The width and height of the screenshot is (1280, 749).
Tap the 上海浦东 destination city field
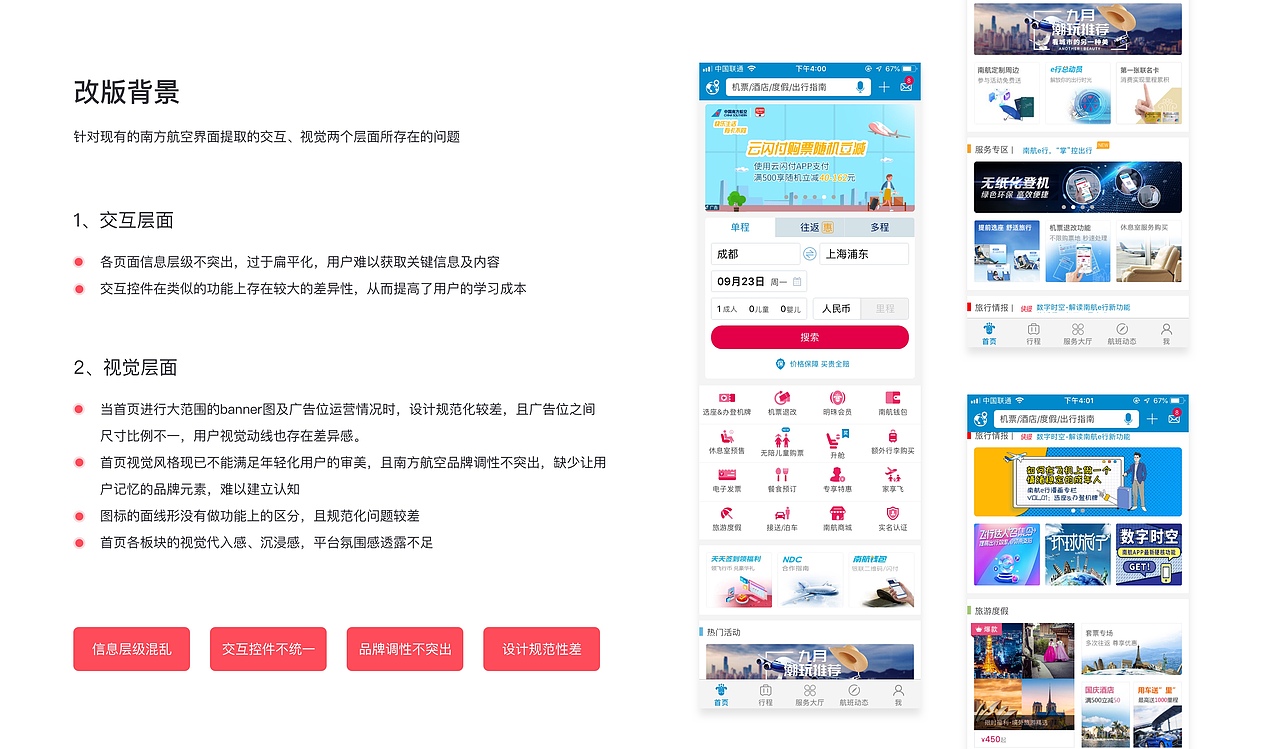click(864, 254)
